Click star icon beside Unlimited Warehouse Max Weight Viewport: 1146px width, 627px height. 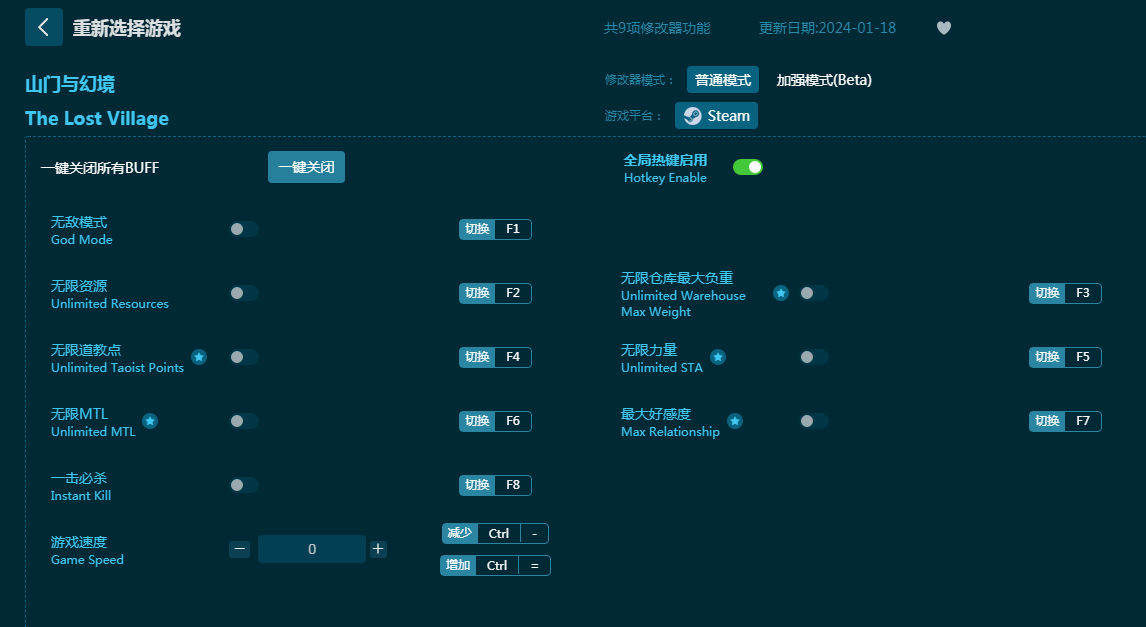(x=781, y=293)
